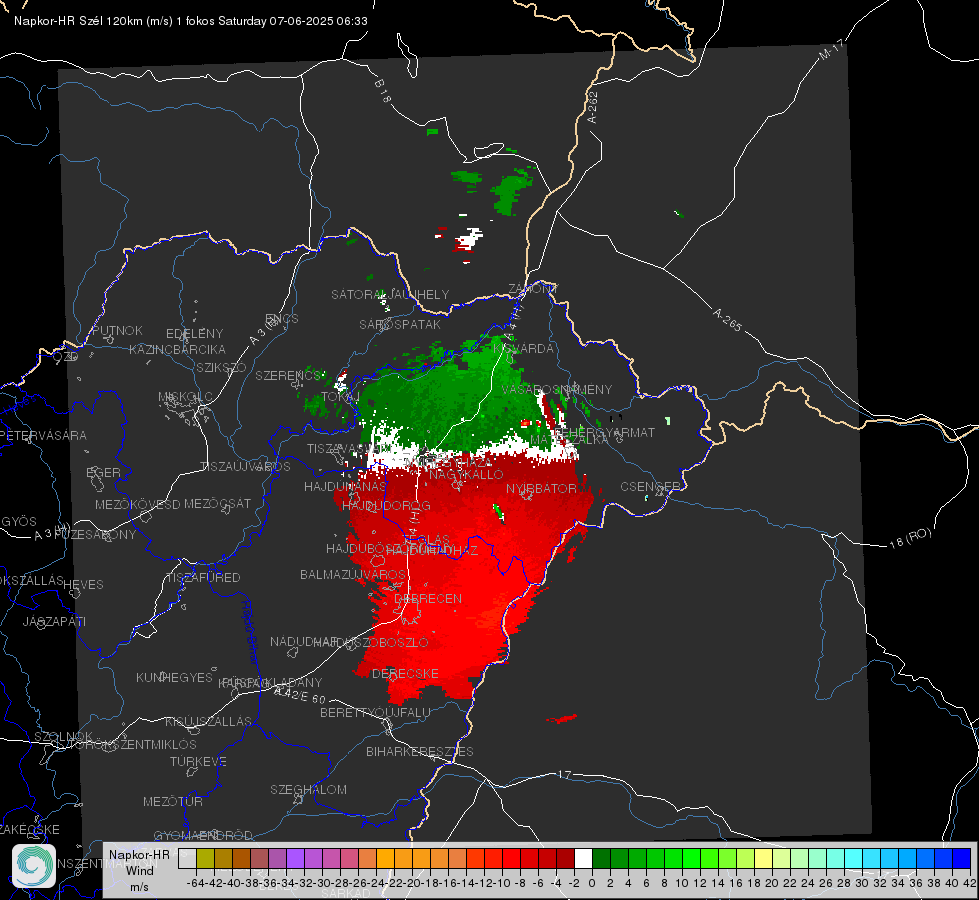Viewport: 979px width, 900px height.
Task: Click the TOKAJ city label
Action: click(341, 397)
